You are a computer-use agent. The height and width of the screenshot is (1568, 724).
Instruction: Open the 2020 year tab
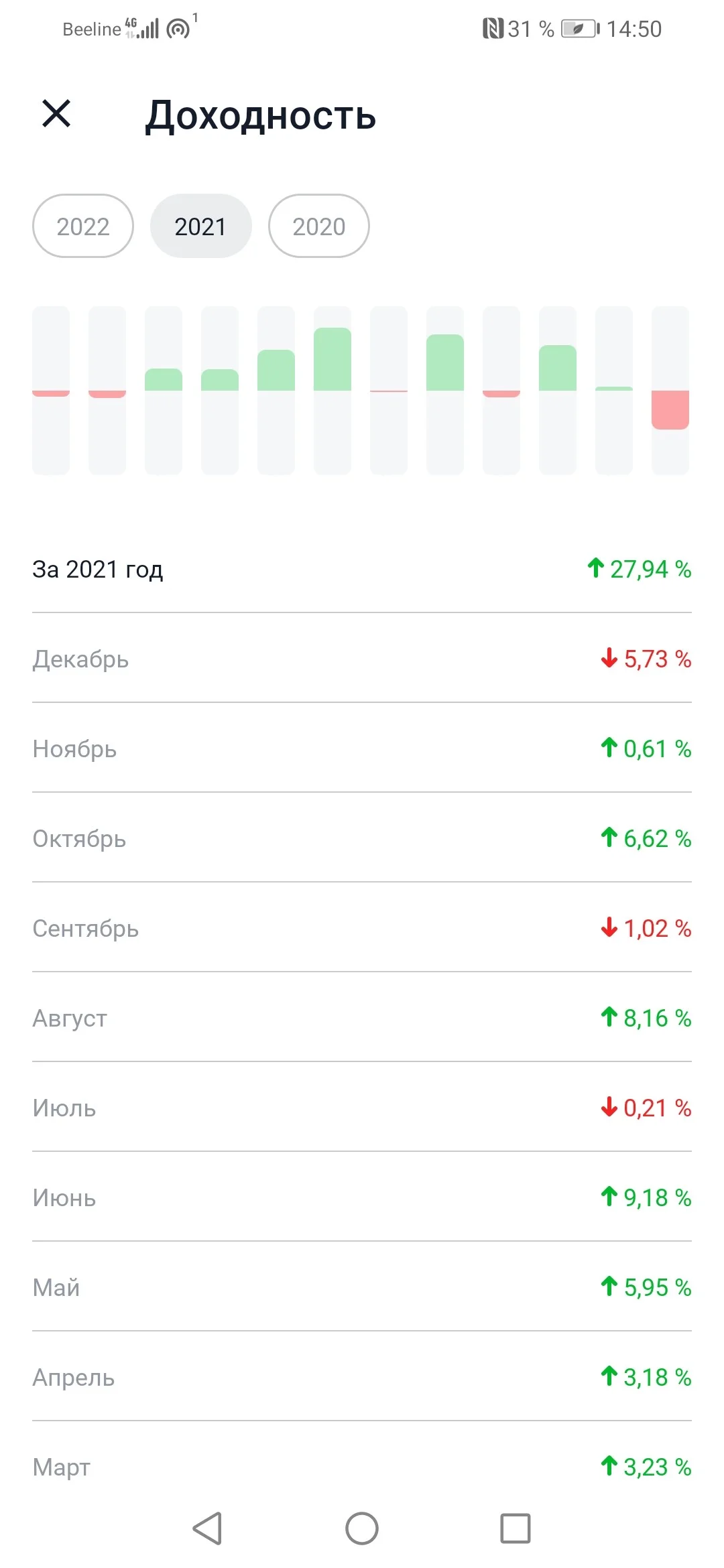pyautogui.click(x=319, y=226)
